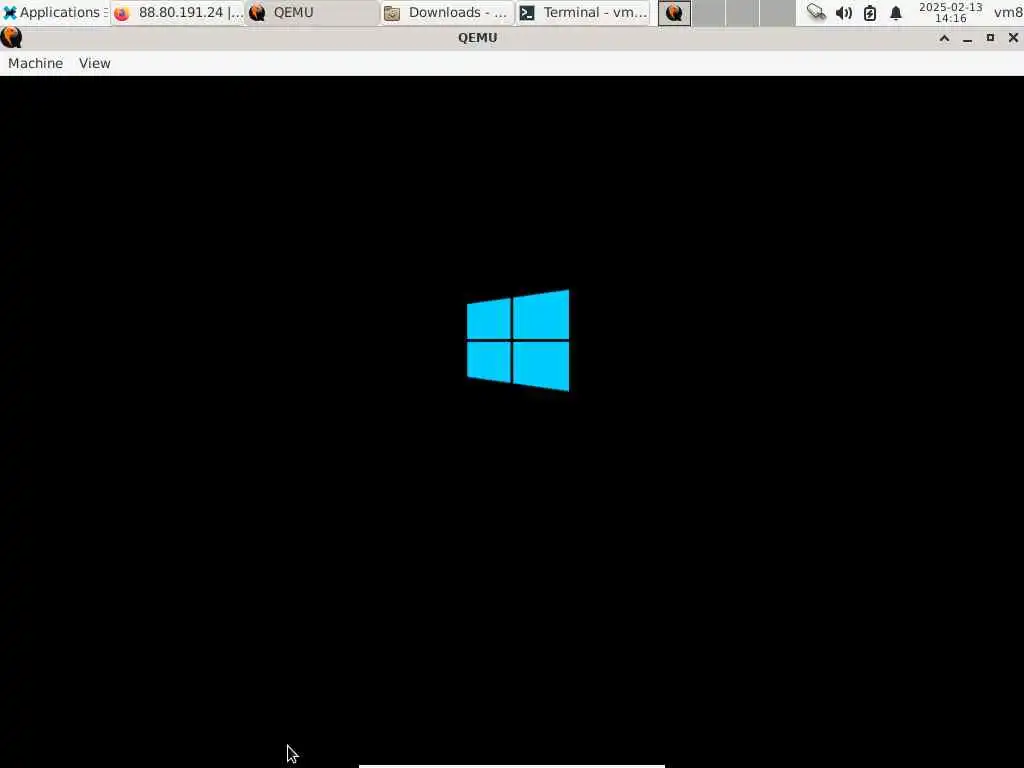Viewport: 1024px width, 768px height.
Task: Click the Windows logo in the VM display
Action: coord(518,340)
